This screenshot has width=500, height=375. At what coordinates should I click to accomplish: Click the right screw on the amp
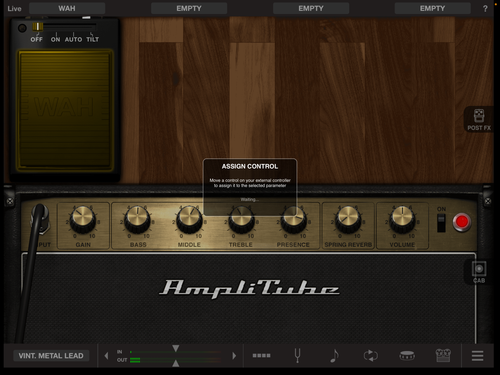tap(488, 201)
